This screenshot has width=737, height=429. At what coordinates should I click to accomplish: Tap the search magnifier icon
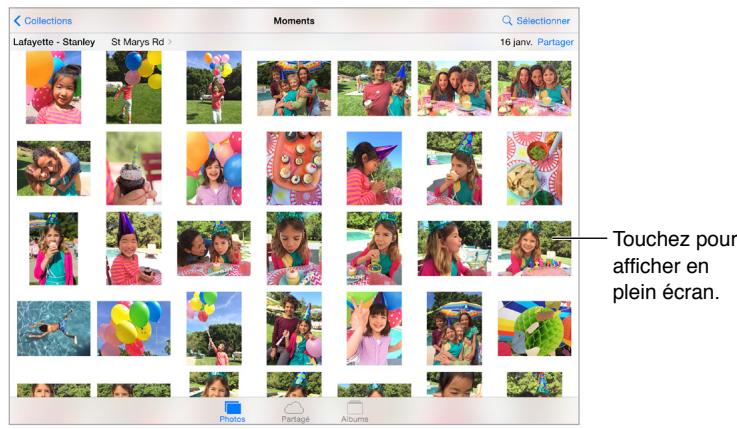pyautogui.click(x=507, y=21)
